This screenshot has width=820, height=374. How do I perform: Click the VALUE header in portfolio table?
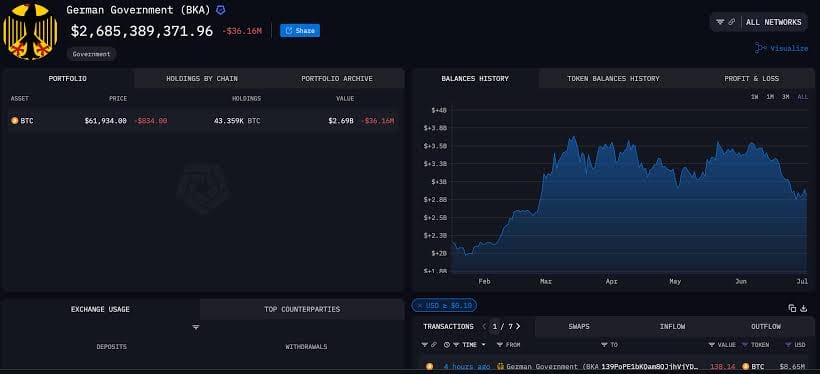point(345,99)
